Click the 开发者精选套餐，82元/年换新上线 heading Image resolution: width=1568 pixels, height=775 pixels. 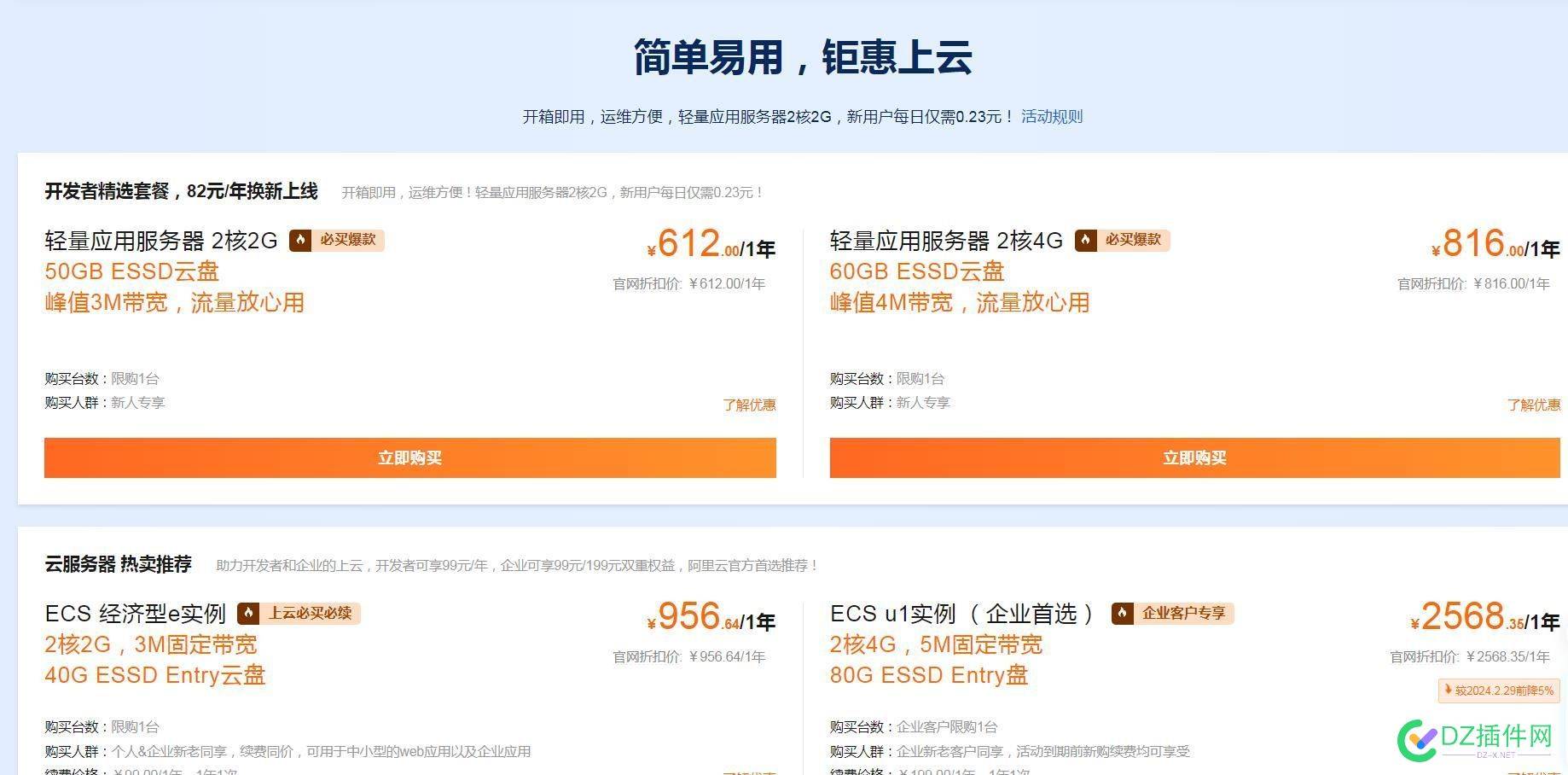click(181, 191)
